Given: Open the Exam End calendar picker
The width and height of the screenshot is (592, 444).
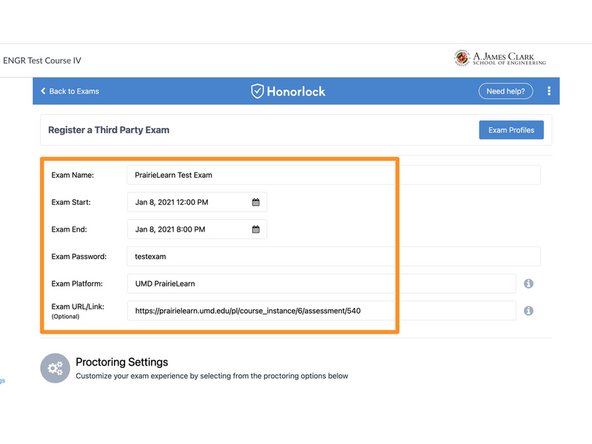Looking at the screenshot, I should 256,229.
